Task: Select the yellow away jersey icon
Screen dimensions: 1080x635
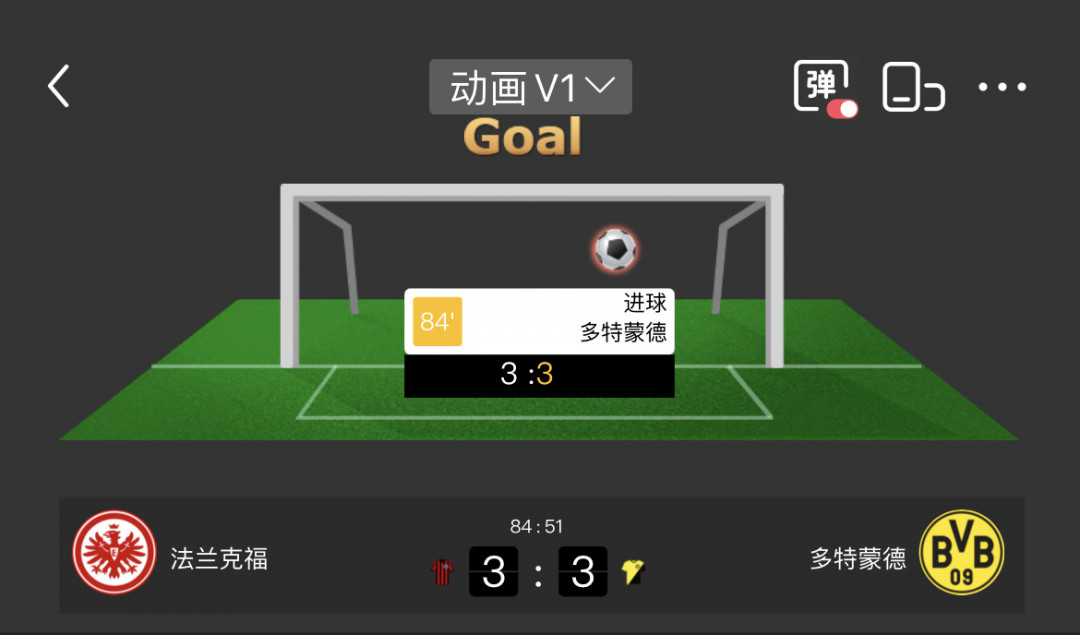Action: [632, 572]
